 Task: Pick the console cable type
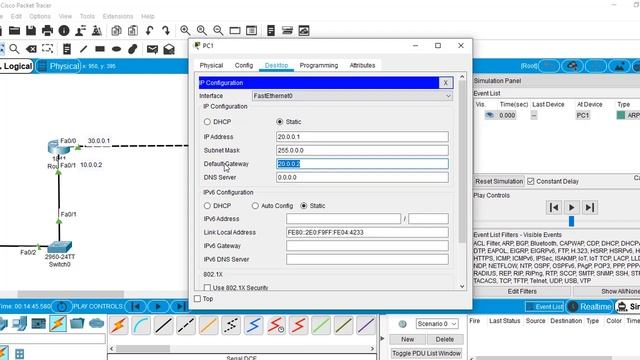click(x=141, y=325)
